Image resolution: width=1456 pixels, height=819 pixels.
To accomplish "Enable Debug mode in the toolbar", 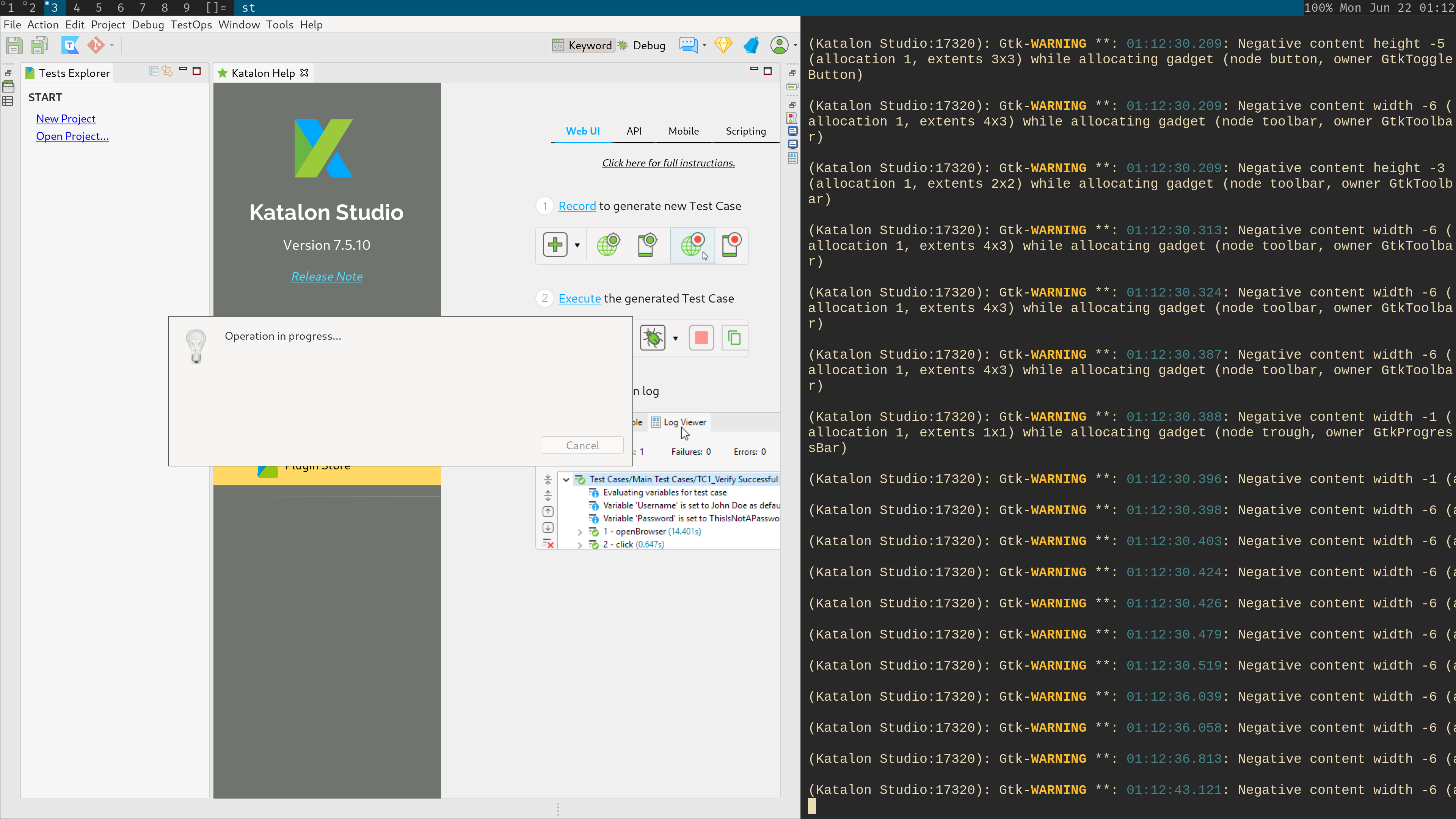I will click(x=642, y=45).
